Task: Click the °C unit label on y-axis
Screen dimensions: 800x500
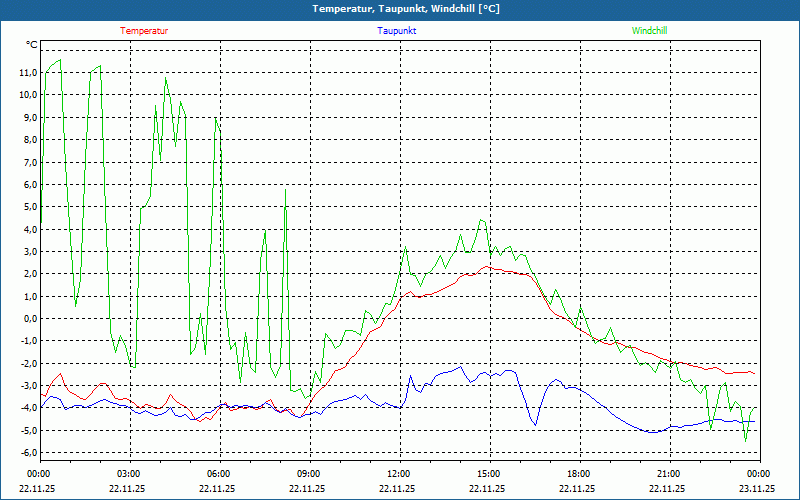Action: point(31,45)
